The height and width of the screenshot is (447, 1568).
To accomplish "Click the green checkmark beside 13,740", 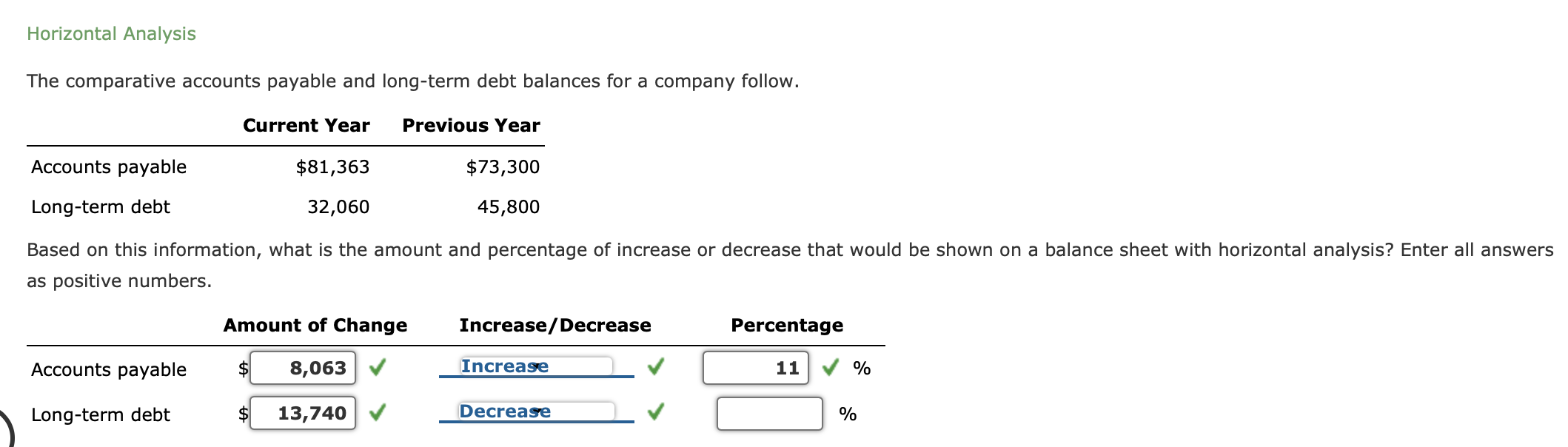I will 376,412.
